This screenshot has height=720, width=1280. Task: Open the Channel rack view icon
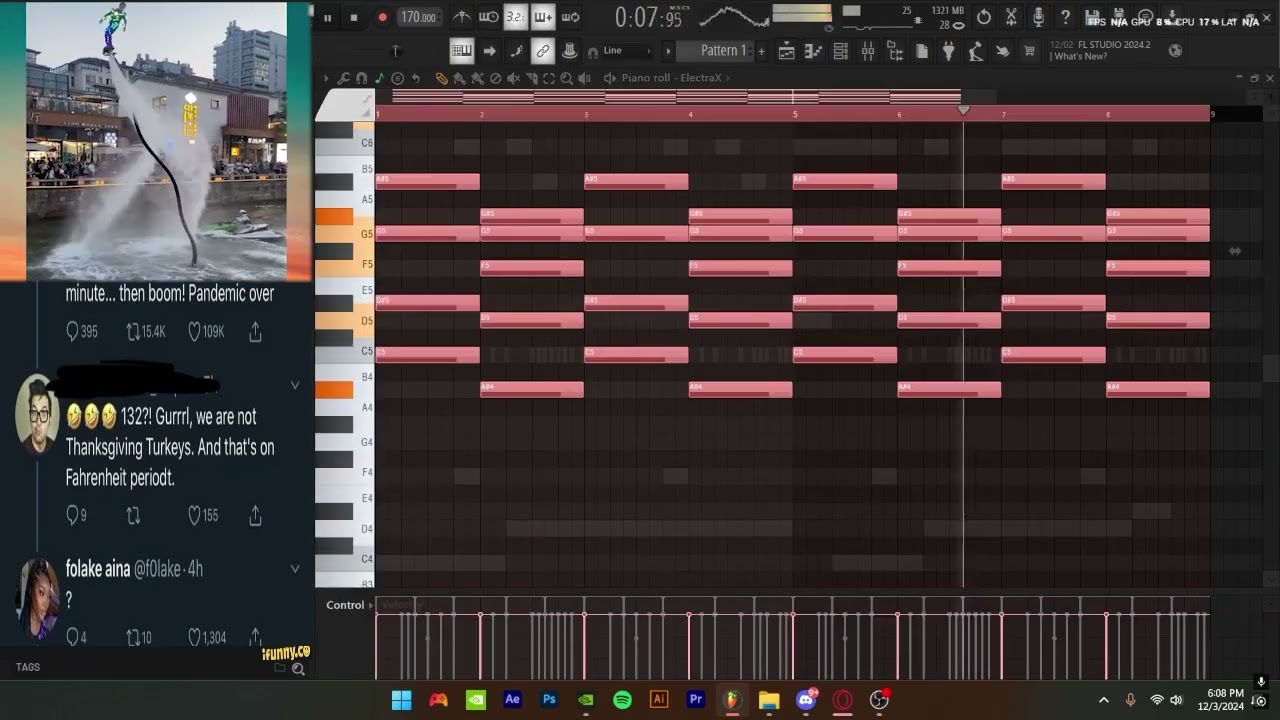point(840,51)
